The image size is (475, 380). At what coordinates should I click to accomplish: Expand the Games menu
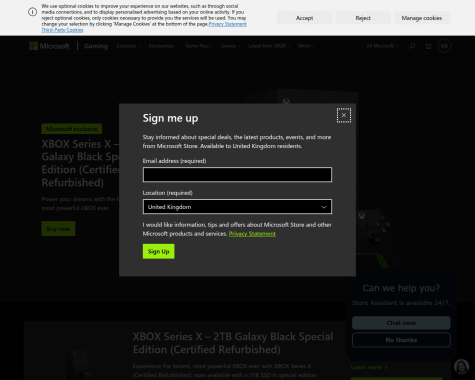pos(231,46)
